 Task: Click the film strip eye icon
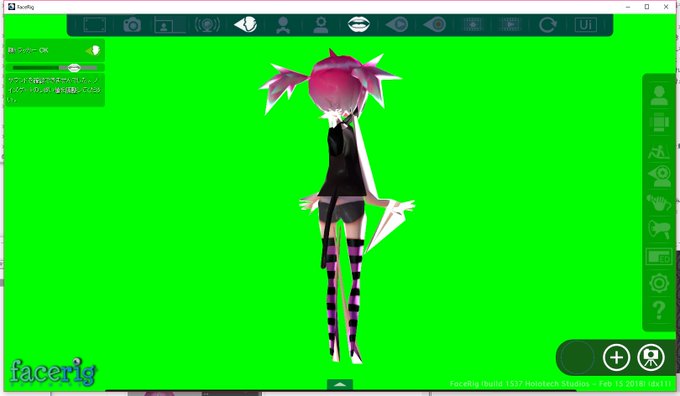tap(473, 25)
